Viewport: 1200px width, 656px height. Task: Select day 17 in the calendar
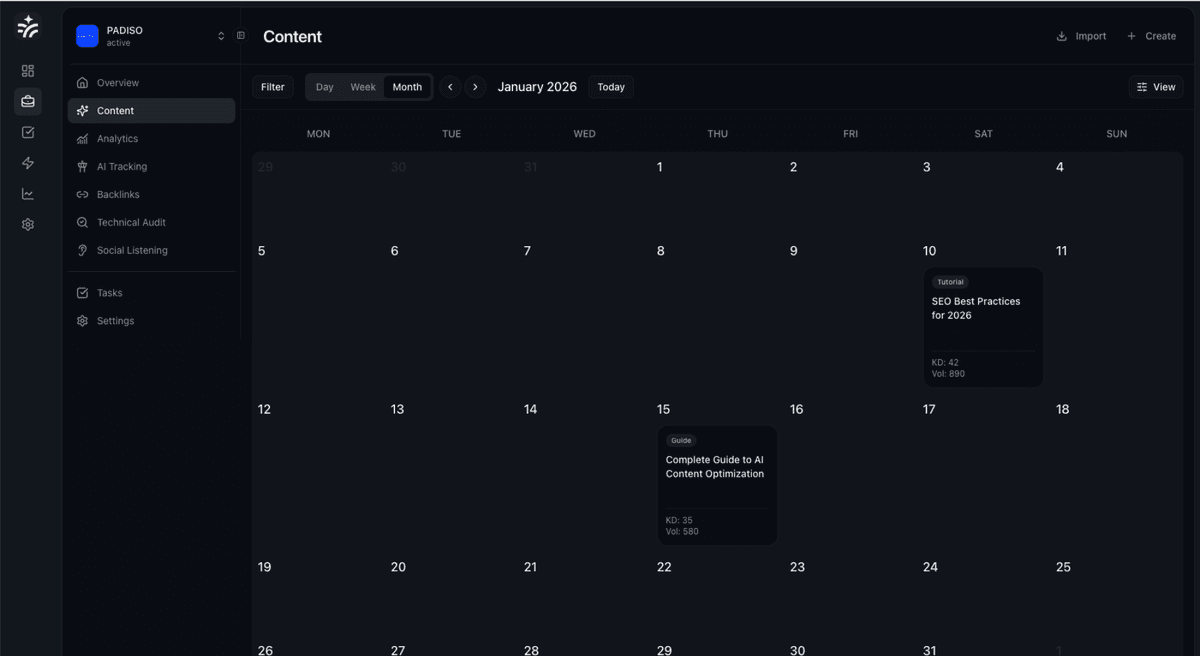pos(983,474)
